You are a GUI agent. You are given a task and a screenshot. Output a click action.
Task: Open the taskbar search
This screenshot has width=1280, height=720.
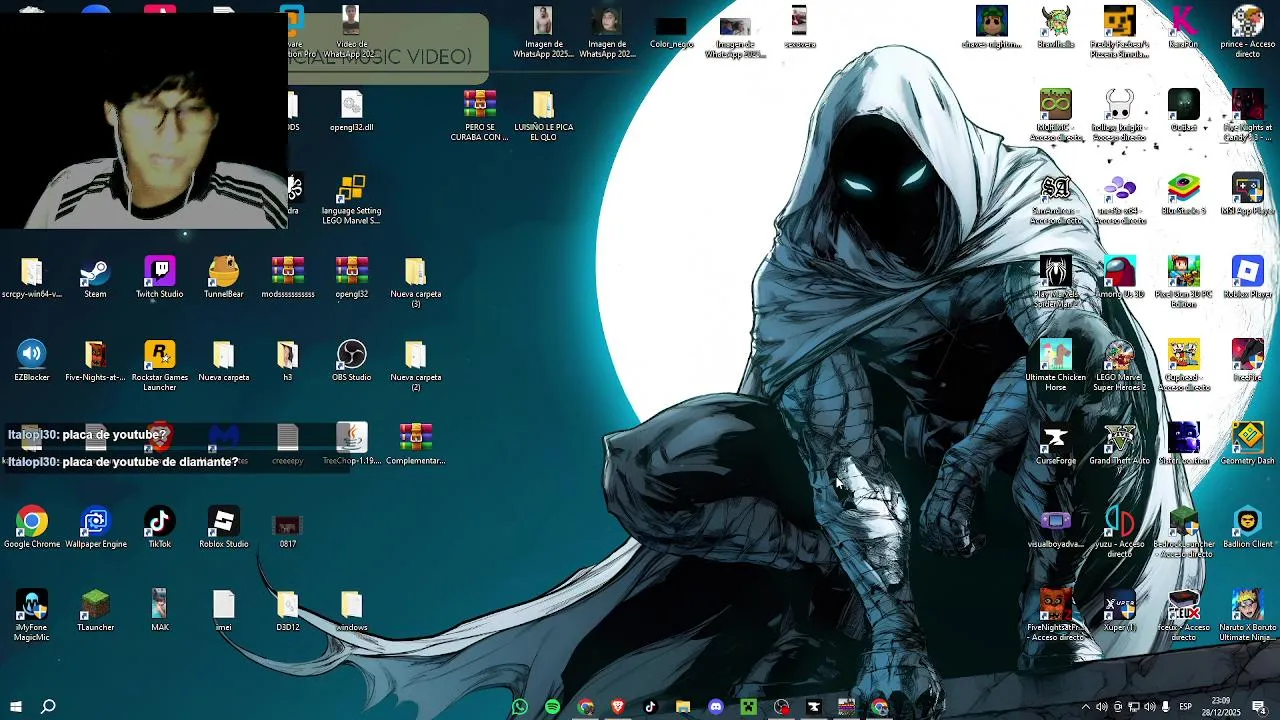coord(48,707)
